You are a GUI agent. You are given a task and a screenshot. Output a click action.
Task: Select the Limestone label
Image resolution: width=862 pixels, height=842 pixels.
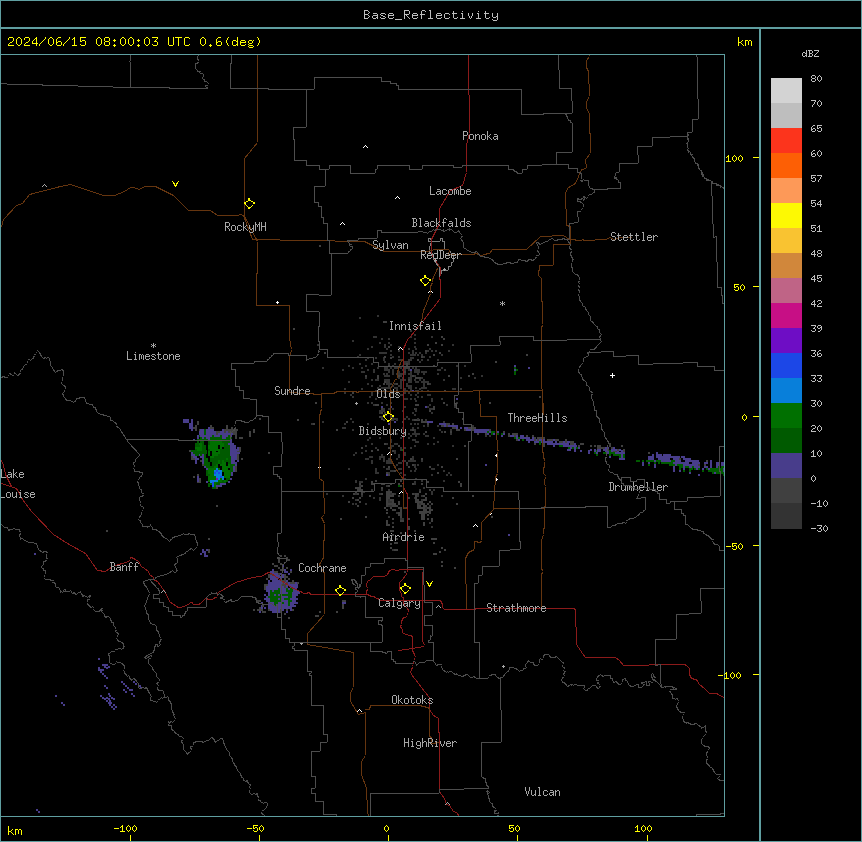153,356
